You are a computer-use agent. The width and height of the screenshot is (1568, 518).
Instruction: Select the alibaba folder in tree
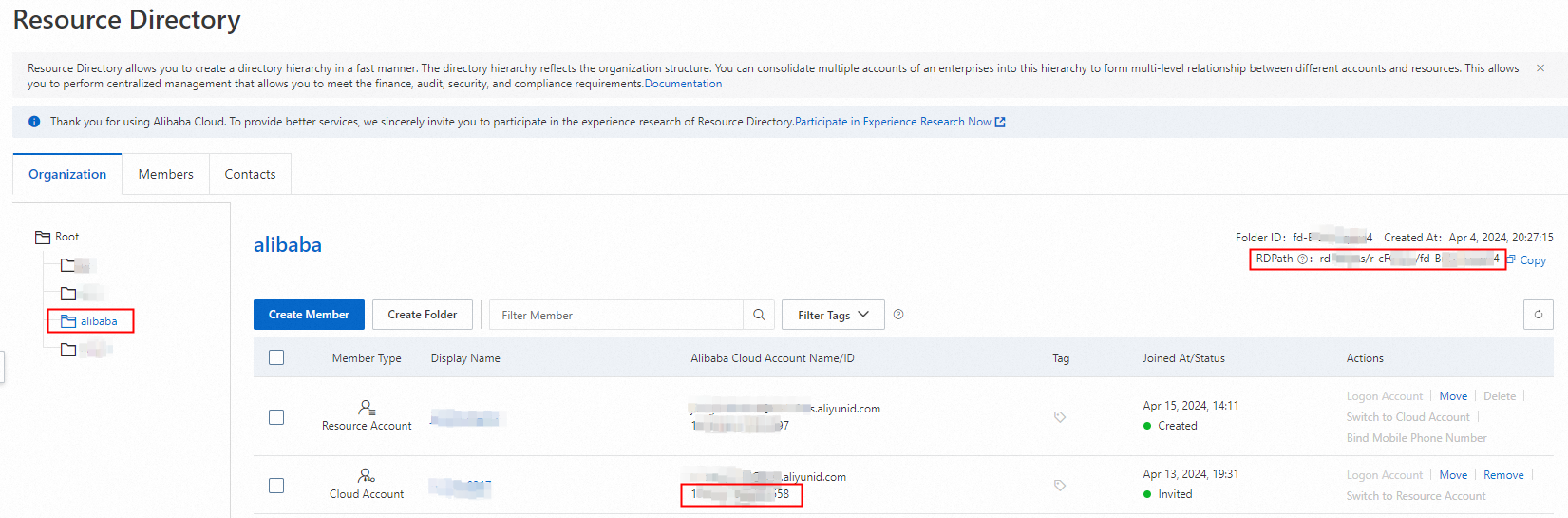[99, 321]
